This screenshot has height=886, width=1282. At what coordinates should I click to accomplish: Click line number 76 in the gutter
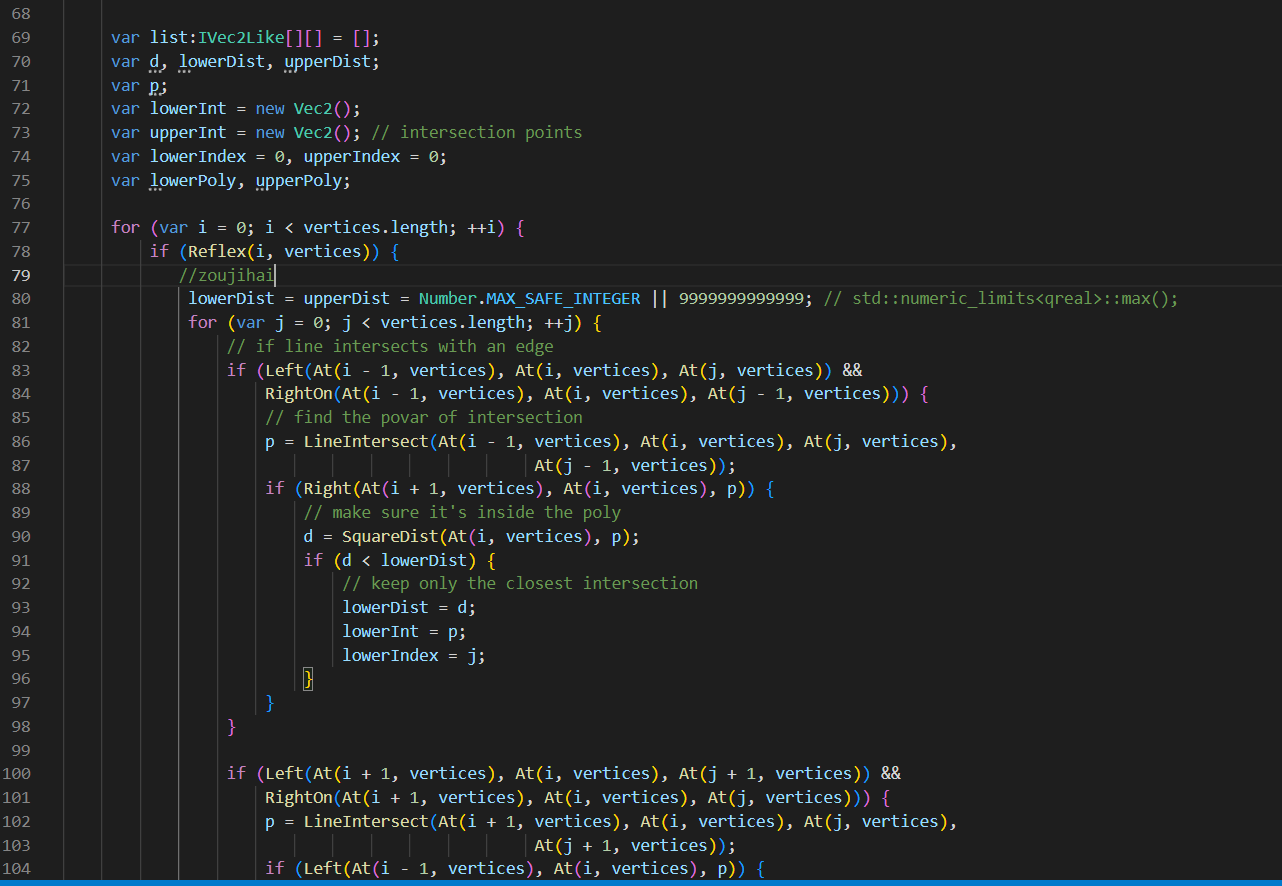click(x=21, y=204)
